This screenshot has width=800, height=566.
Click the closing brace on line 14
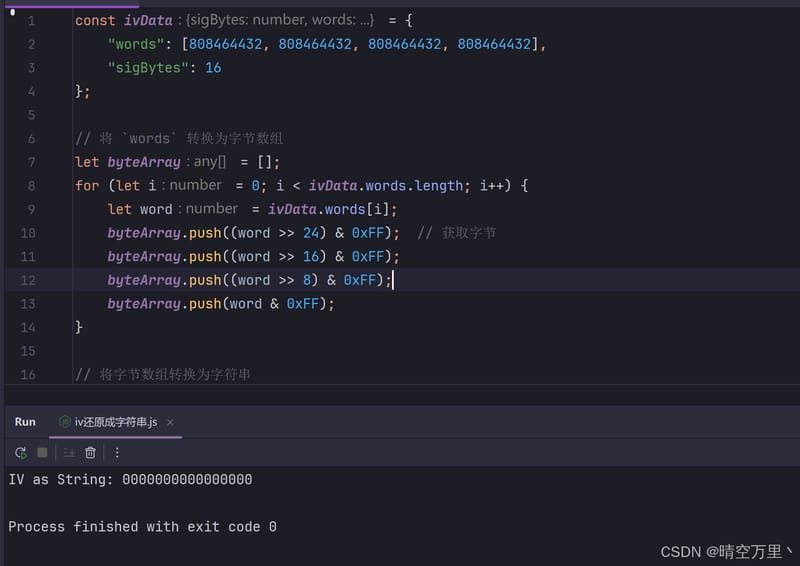click(x=79, y=327)
